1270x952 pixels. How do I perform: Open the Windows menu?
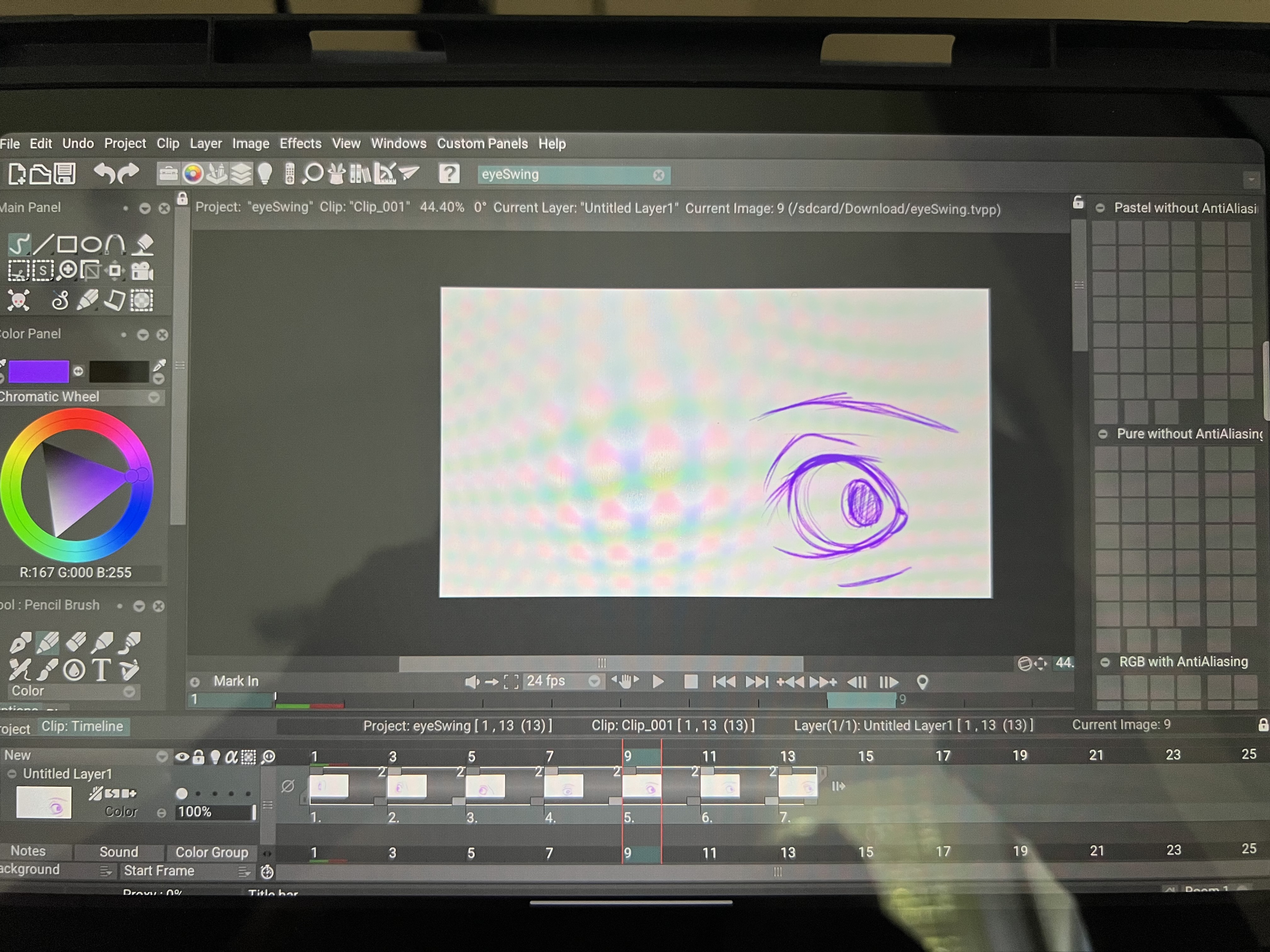coord(398,144)
